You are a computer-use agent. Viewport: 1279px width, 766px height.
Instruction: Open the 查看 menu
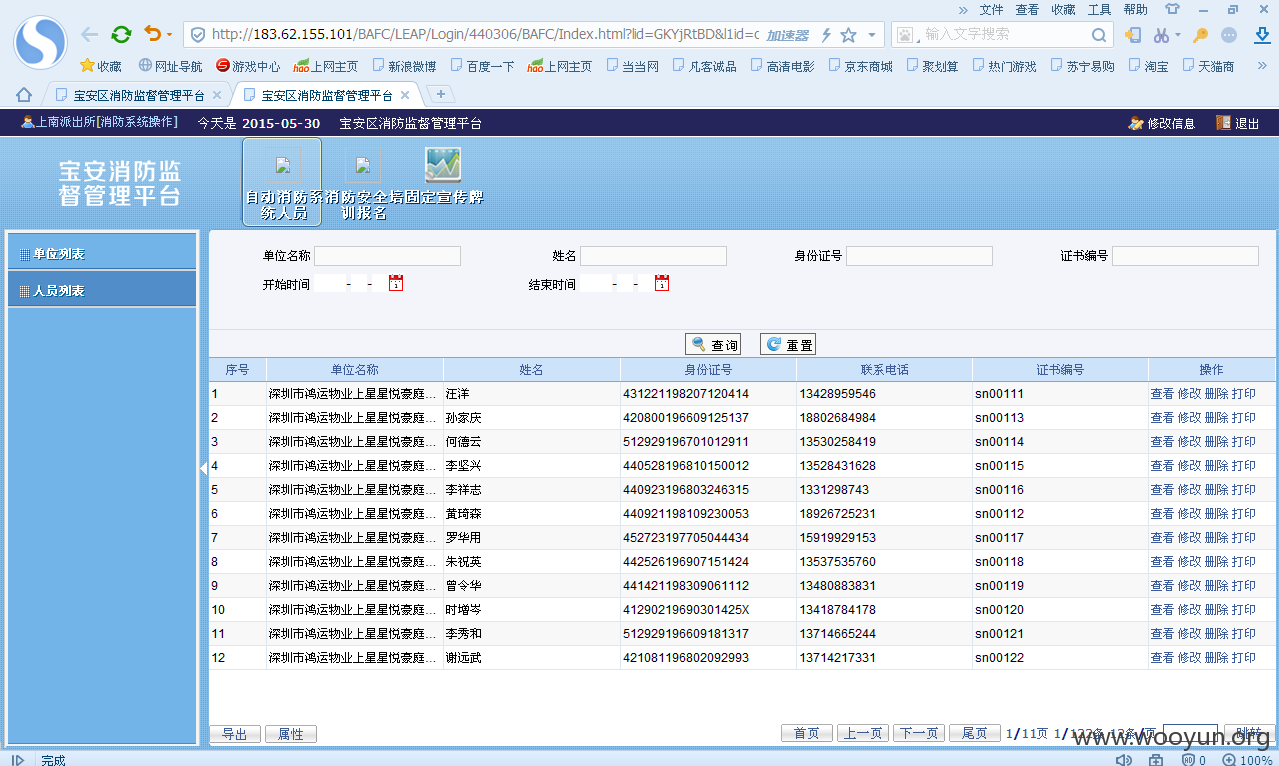tap(1027, 10)
